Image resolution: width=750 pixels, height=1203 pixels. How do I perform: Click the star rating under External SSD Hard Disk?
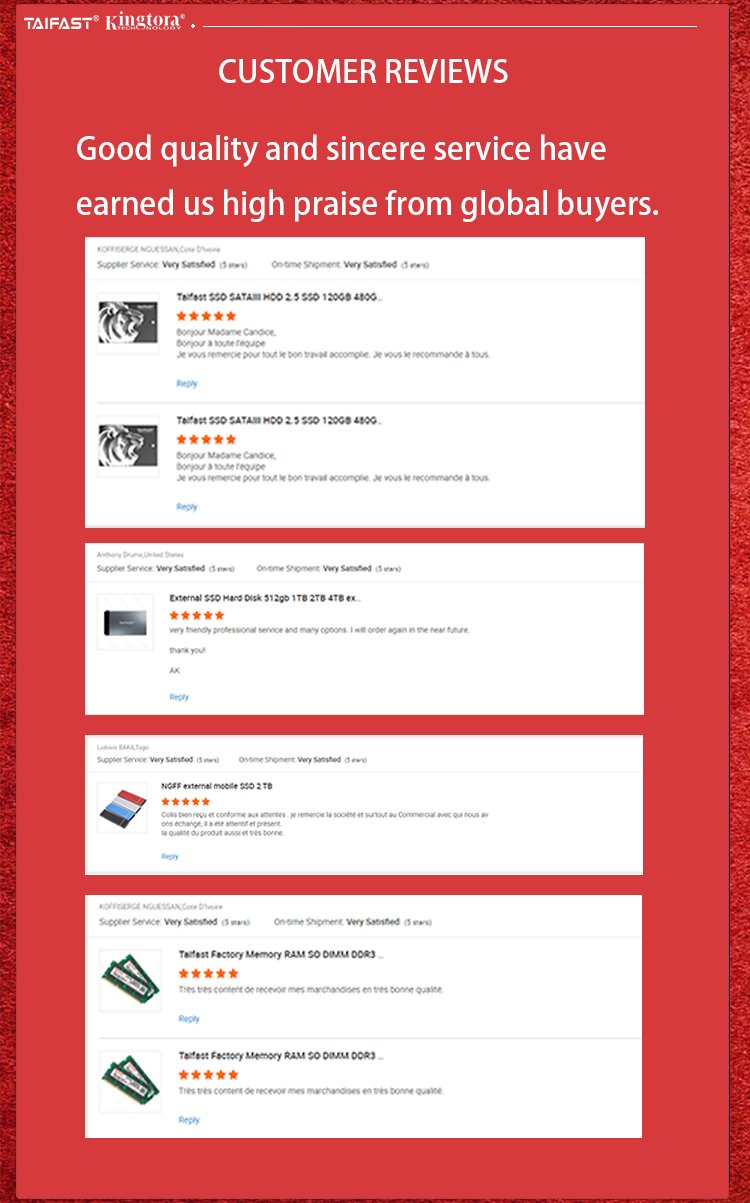[x=197, y=615]
